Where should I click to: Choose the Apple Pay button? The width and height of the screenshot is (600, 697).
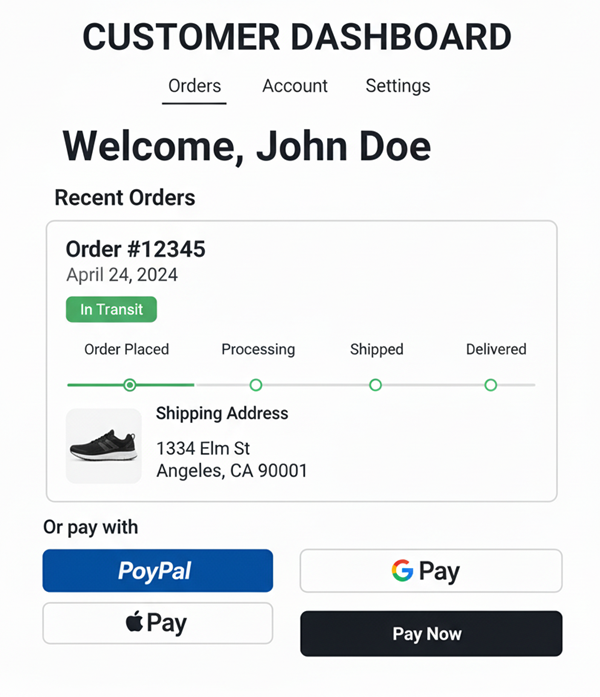(157, 623)
